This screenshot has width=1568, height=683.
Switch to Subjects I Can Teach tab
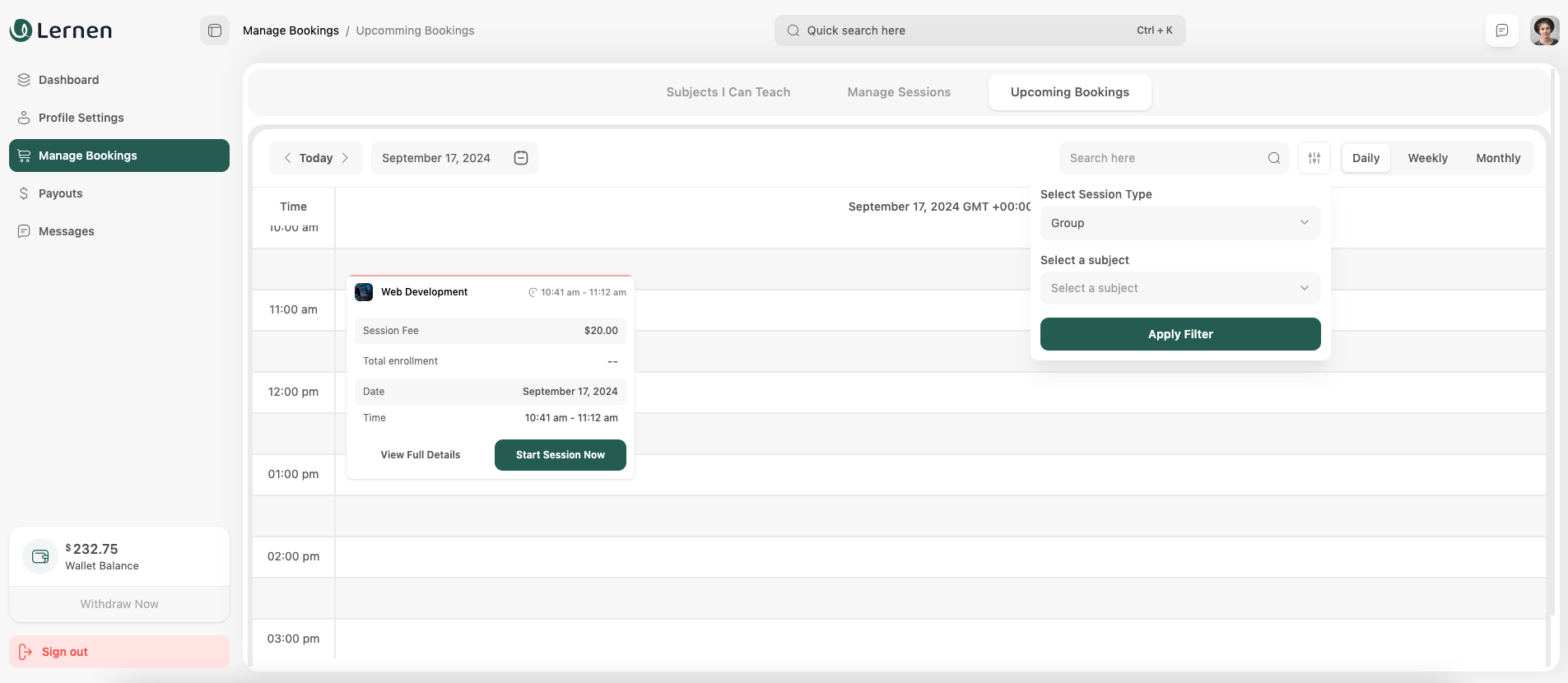pos(728,92)
